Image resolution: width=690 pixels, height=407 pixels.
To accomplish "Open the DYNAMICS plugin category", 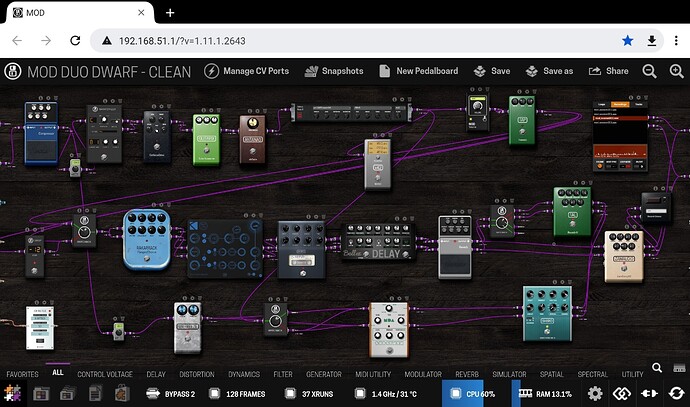I will click(244, 374).
